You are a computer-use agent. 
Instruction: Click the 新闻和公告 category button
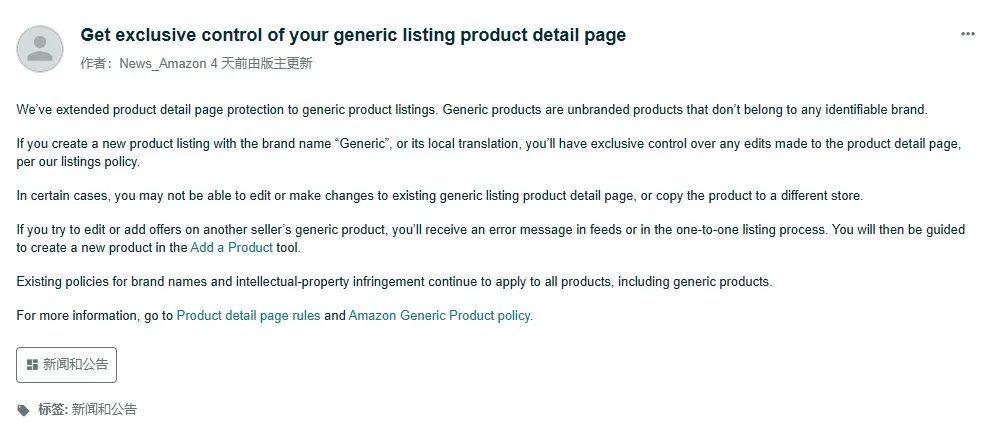click(x=66, y=364)
